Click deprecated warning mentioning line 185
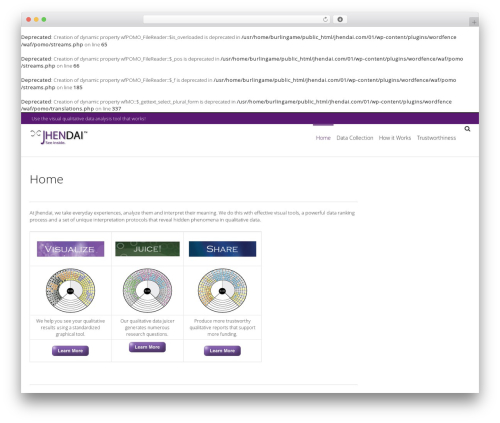Screen dimensions: 500x423 [238, 84]
